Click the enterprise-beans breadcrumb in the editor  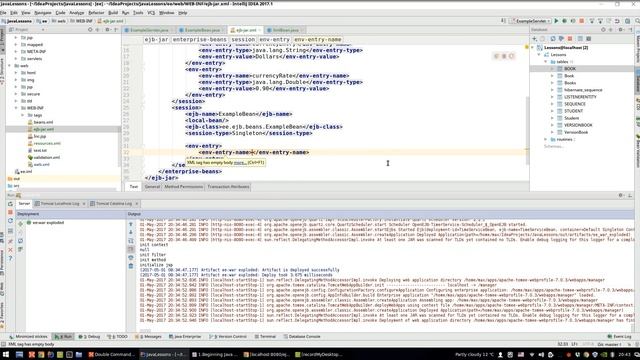tap(199, 40)
